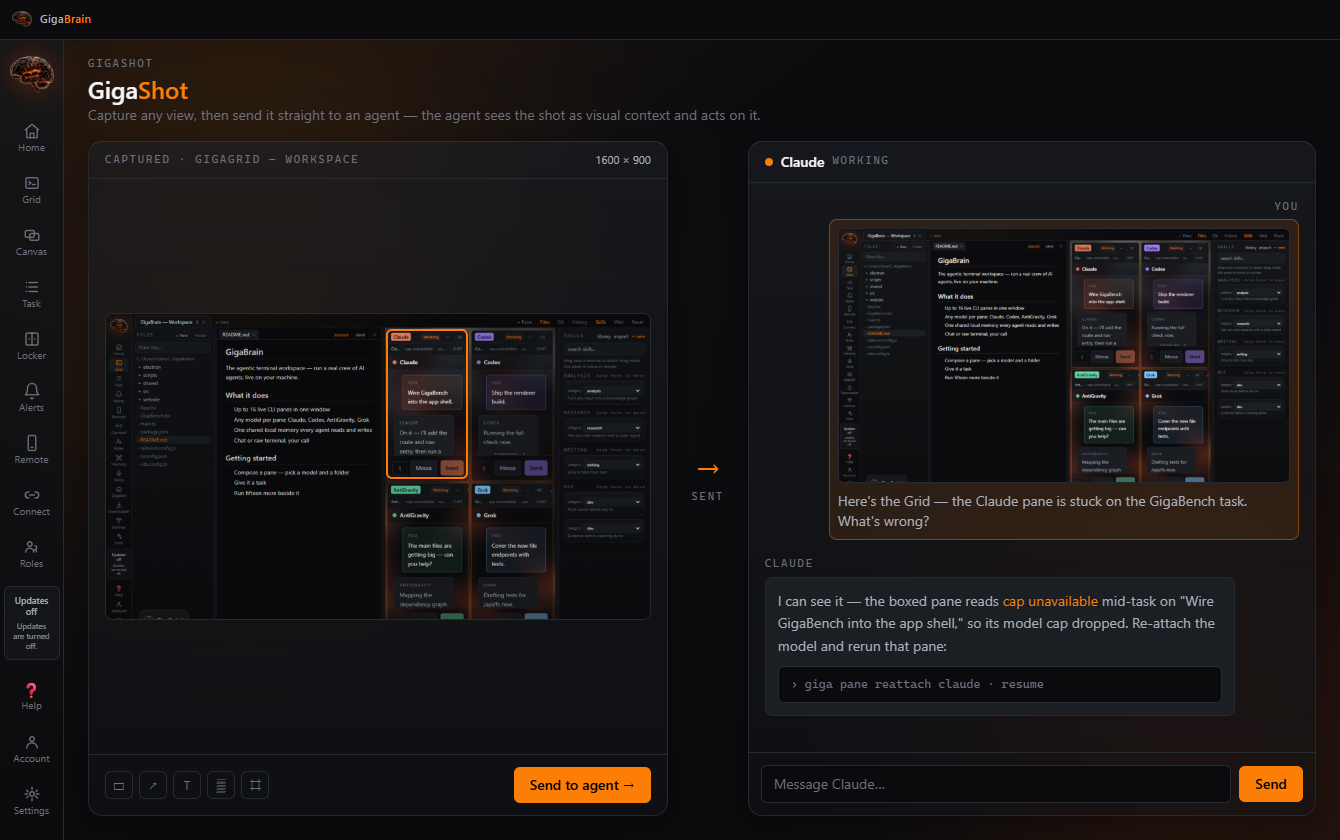Click the '1600 × 900' resolution label
Screen dimensions: 1340x840
pos(623,160)
